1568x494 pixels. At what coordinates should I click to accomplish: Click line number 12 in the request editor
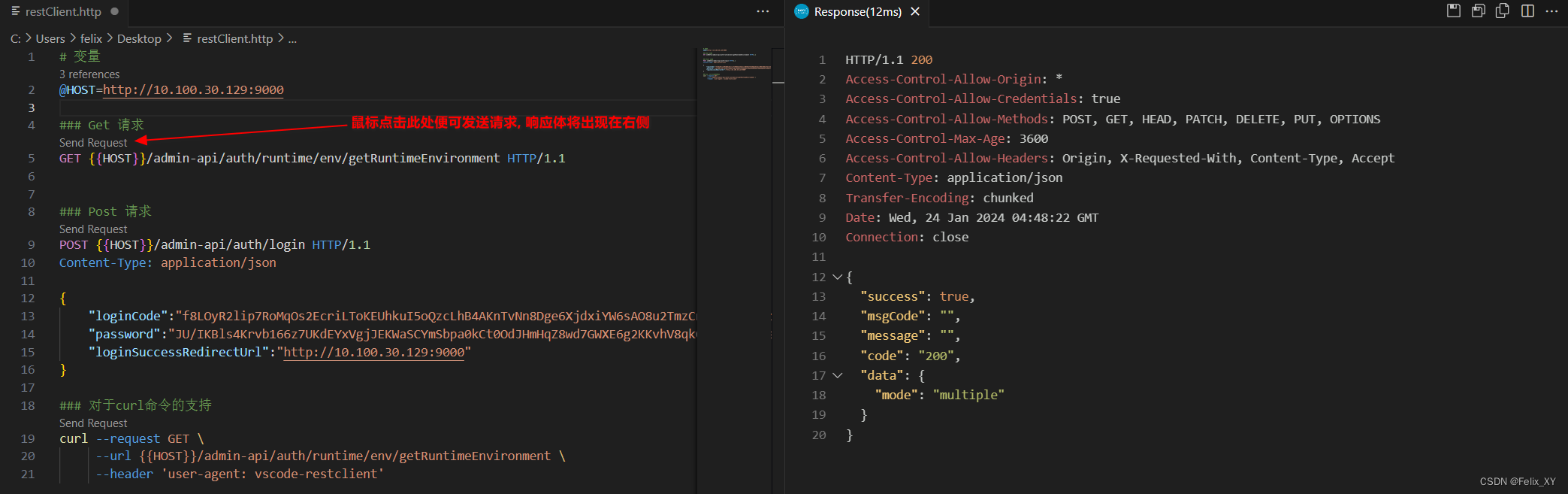[x=28, y=298]
